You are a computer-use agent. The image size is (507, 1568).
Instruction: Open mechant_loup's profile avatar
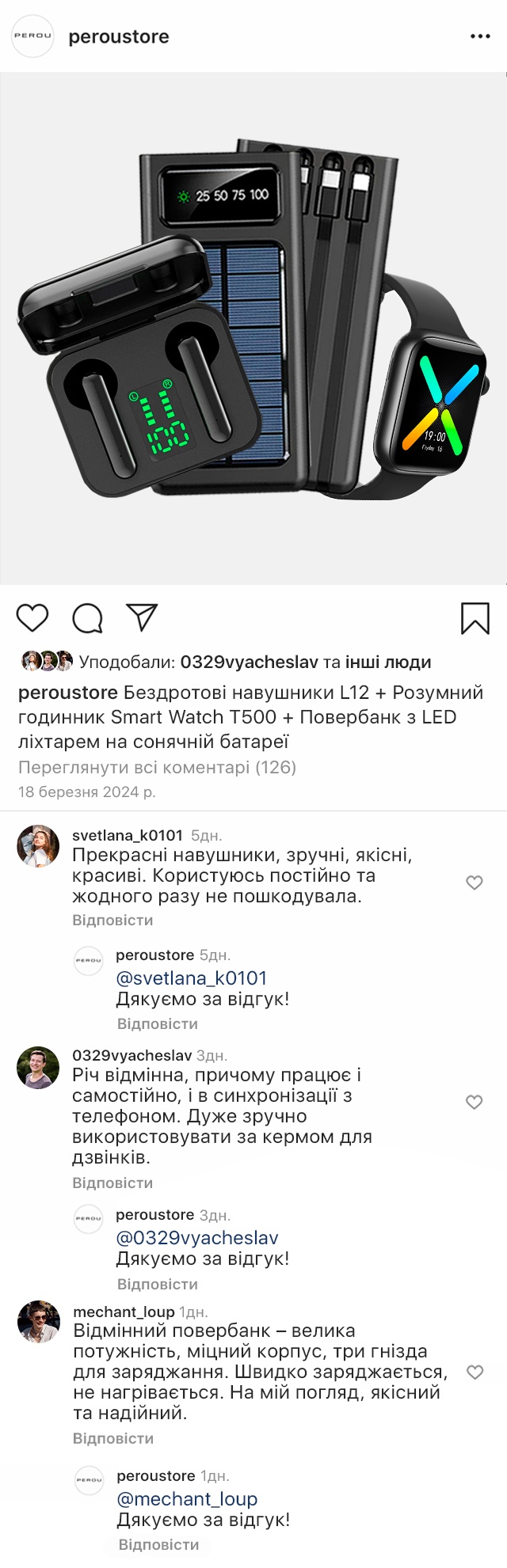click(38, 1322)
